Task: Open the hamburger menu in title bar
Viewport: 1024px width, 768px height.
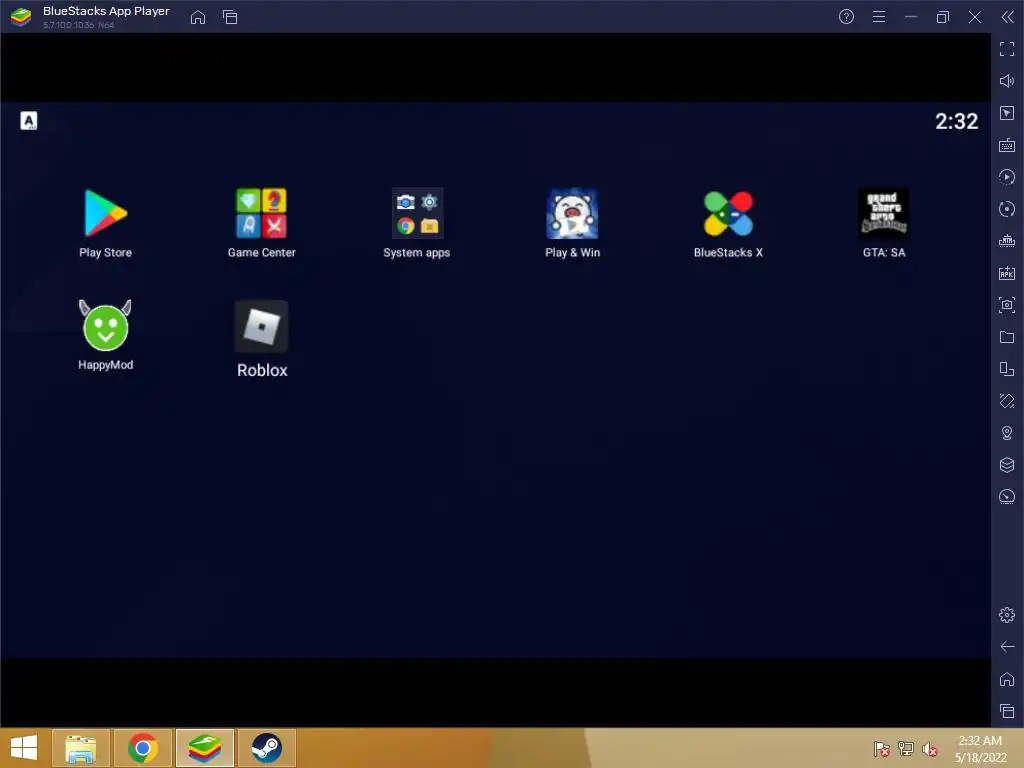Action: coord(879,17)
